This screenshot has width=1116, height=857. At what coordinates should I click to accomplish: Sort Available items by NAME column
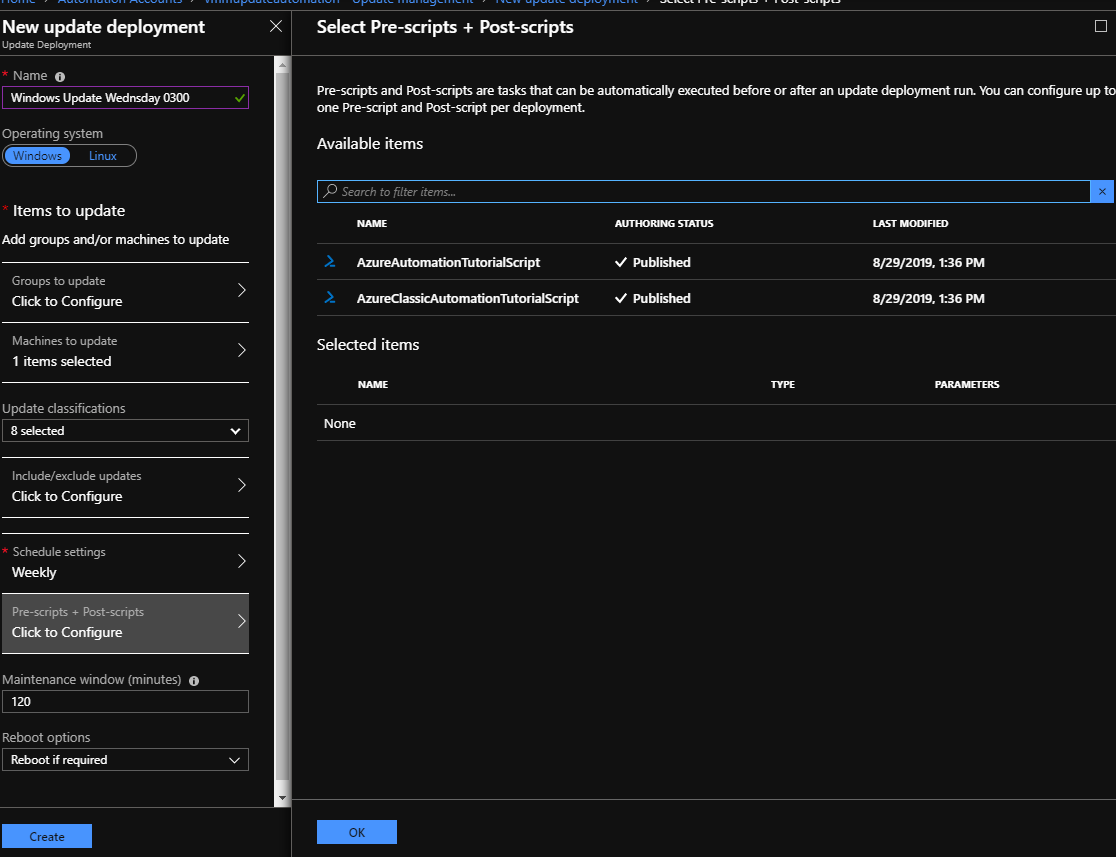point(372,224)
